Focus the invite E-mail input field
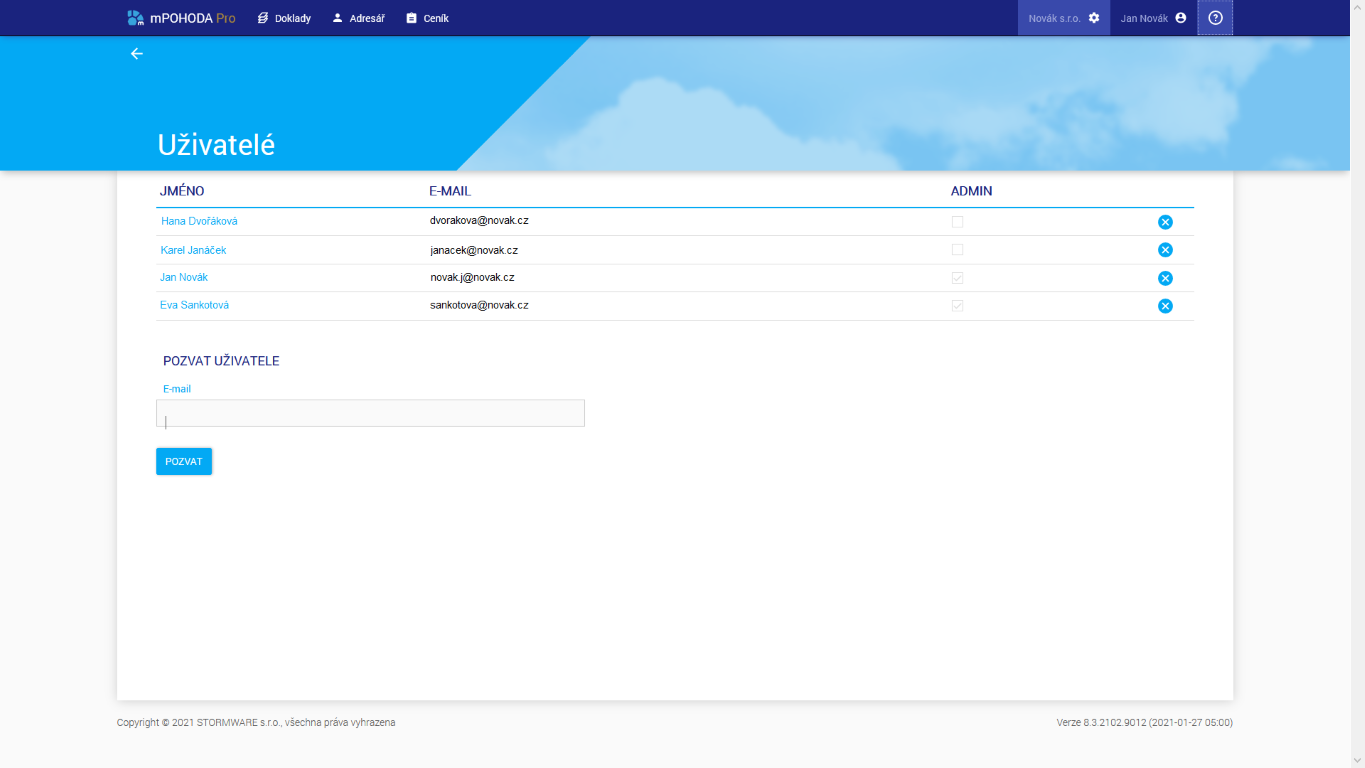Image resolution: width=1365 pixels, height=768 pixels. point(370,413)
